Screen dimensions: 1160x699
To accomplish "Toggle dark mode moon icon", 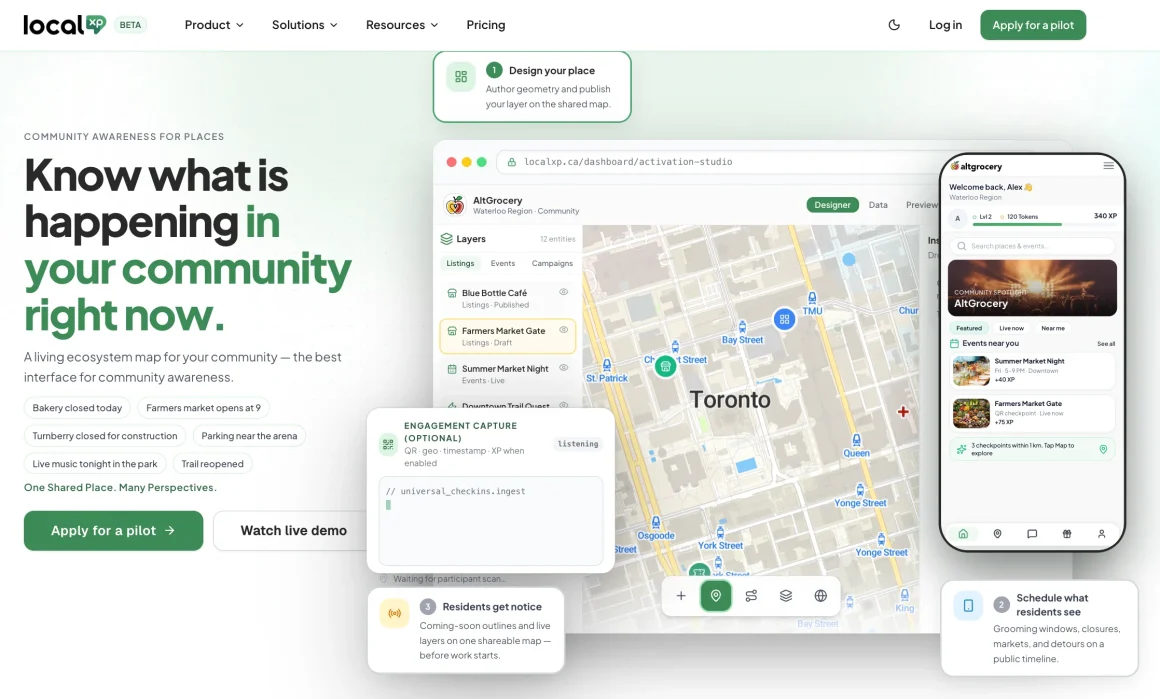I will (x=894, y=24).
